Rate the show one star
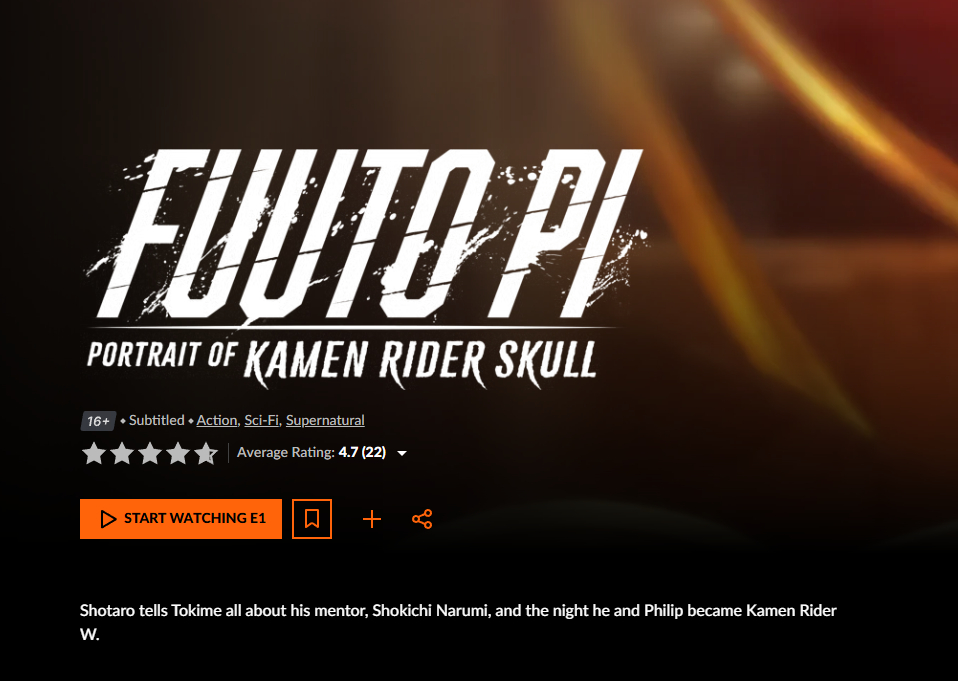 pos(93,453)
